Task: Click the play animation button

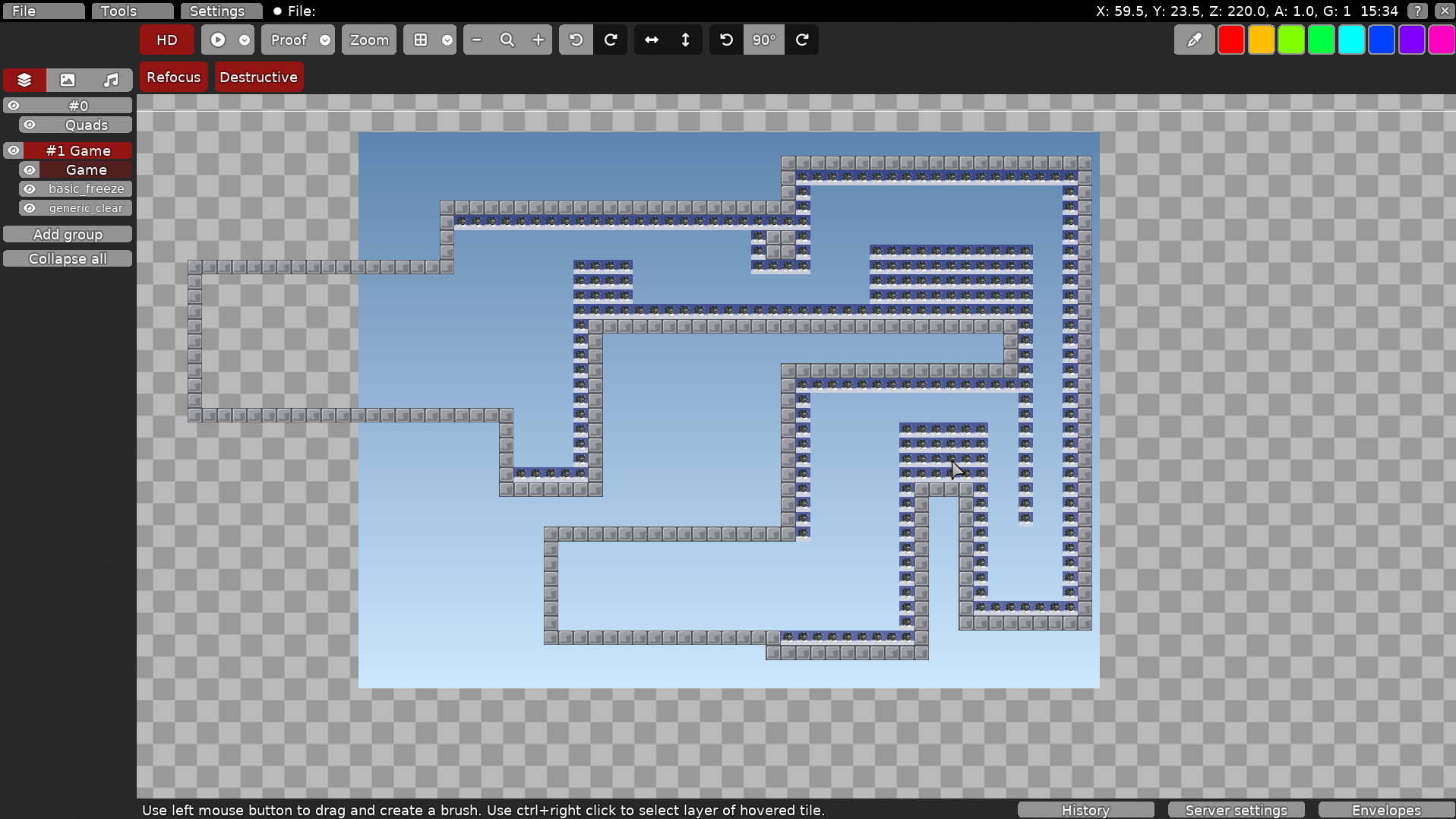Action: click(x=218, y=40)
